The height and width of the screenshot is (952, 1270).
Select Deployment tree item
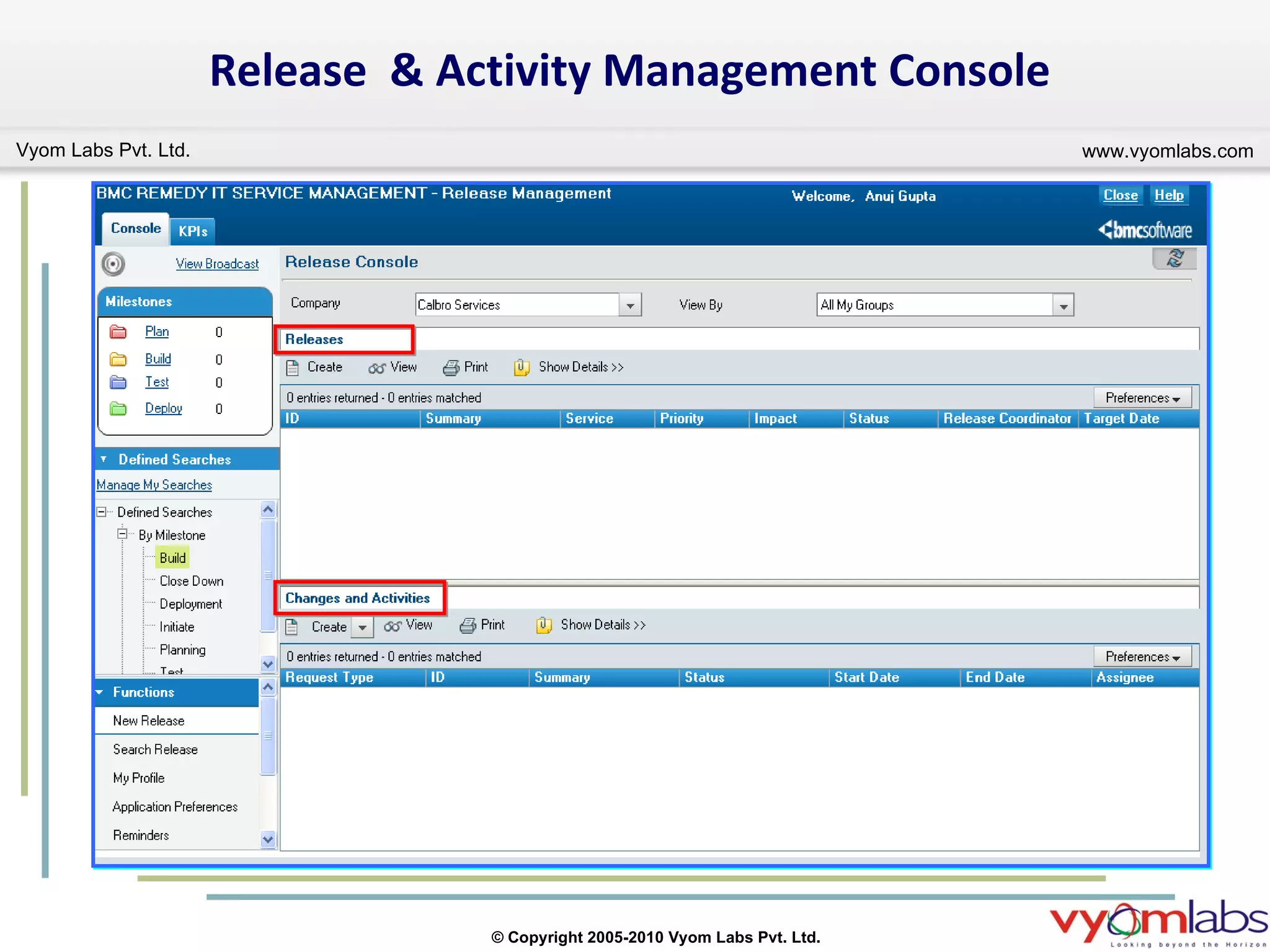coord(191,604)
